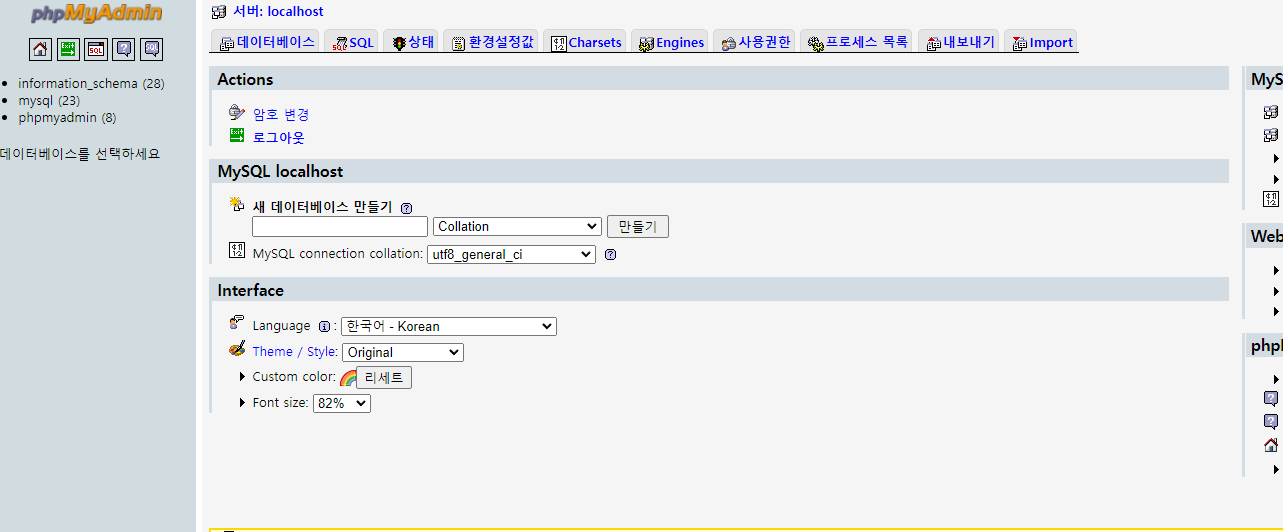
Task: Open the 내보내기 export tab
Action: 959,42
